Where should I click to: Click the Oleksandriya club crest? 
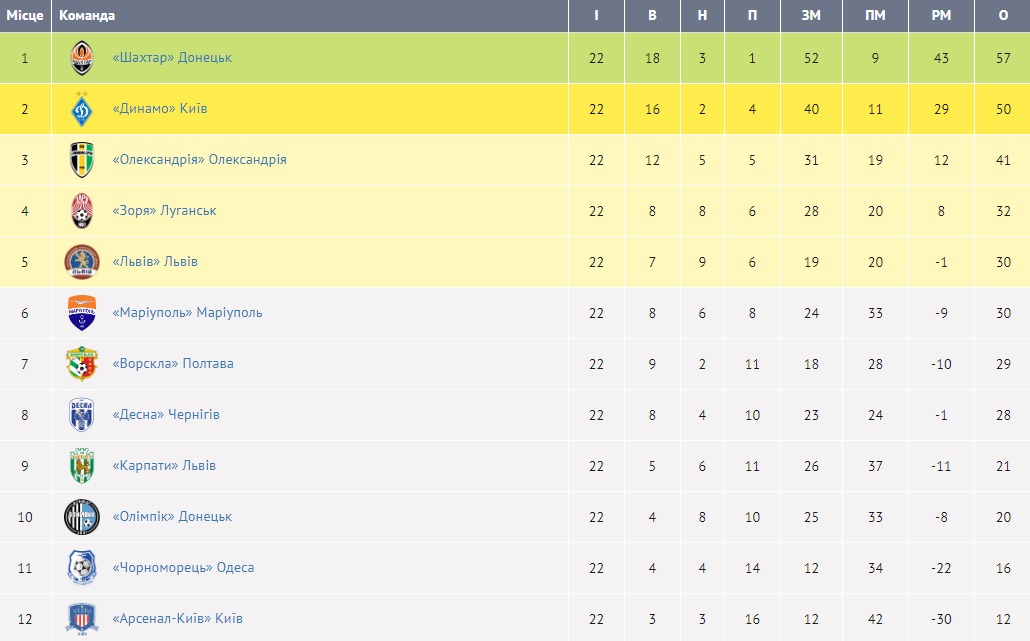point(81,160)
